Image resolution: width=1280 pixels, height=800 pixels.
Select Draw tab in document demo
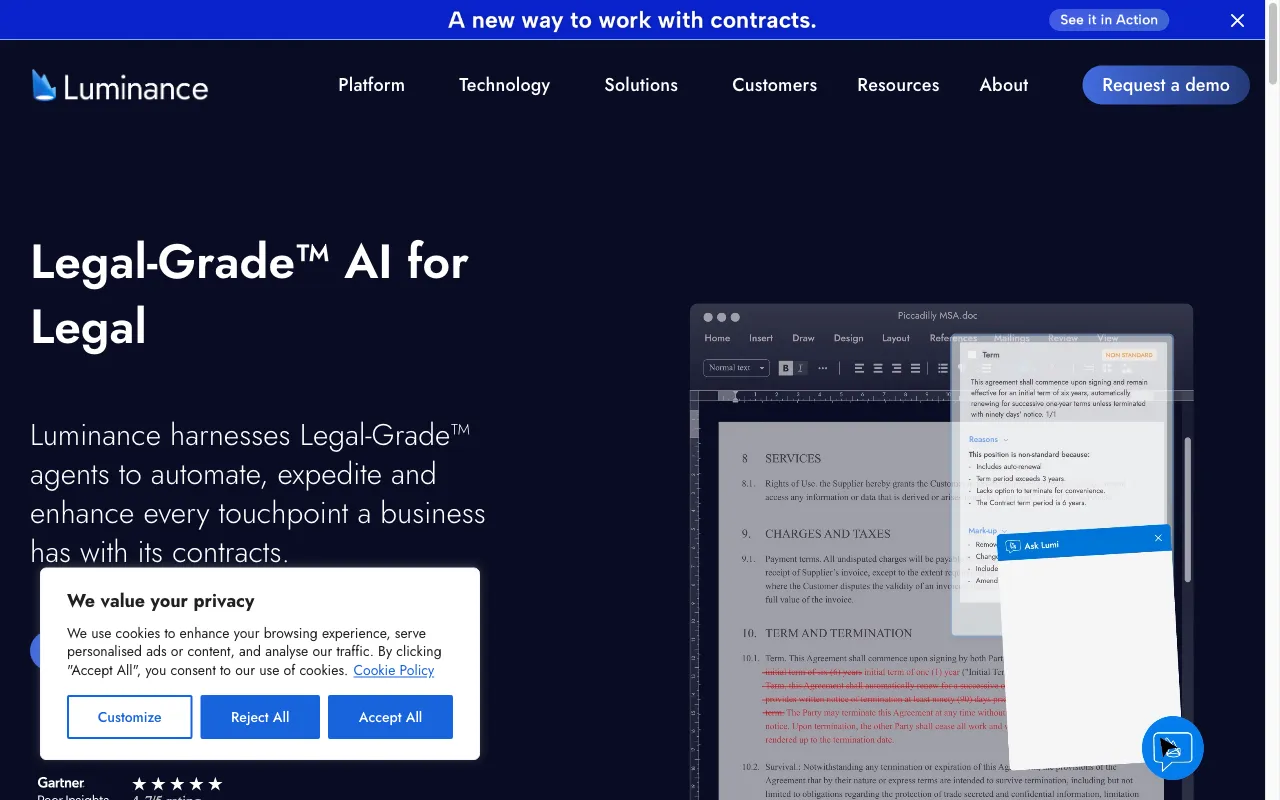tap(803, 338)
